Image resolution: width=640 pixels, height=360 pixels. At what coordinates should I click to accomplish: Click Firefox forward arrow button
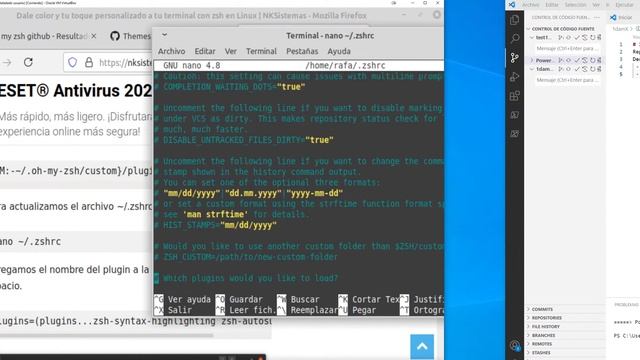(x=7, y=62)
